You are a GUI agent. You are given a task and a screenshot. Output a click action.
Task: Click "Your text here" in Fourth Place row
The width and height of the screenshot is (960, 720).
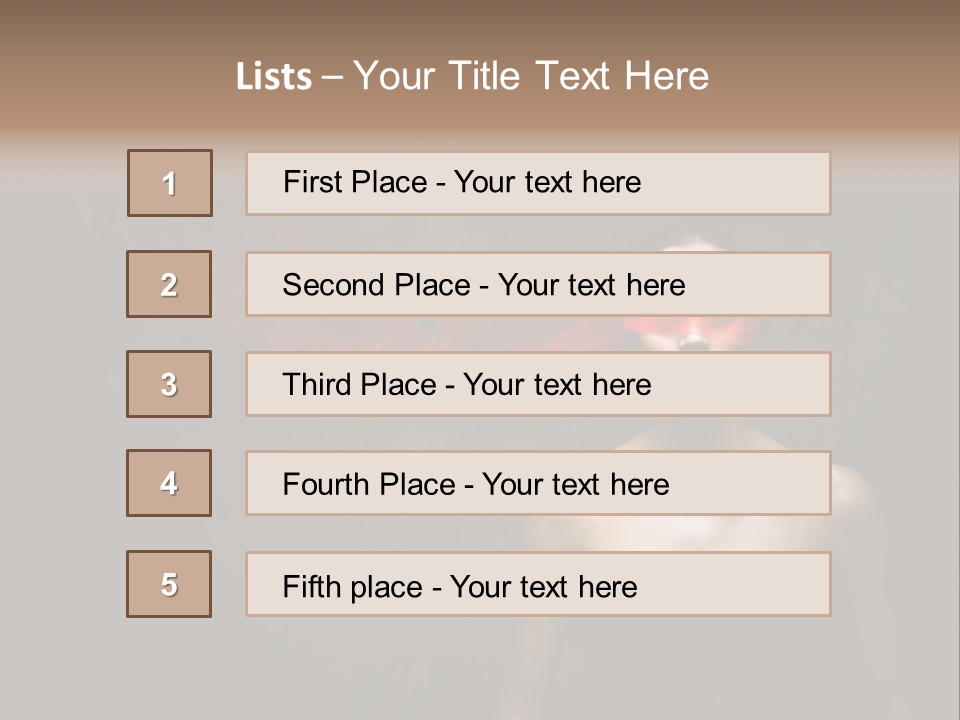[x=575, y=485]
